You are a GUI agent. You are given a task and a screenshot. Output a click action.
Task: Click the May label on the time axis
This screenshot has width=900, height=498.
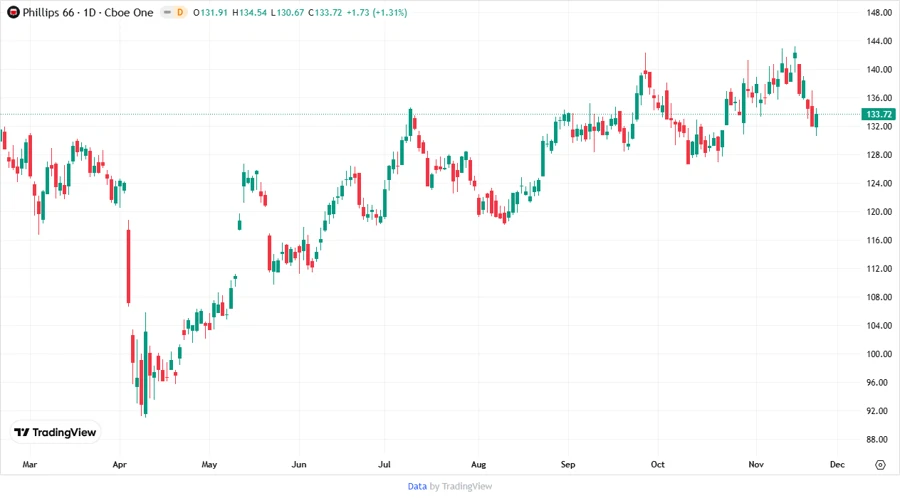pyautogui.click(x=210, y=465)
